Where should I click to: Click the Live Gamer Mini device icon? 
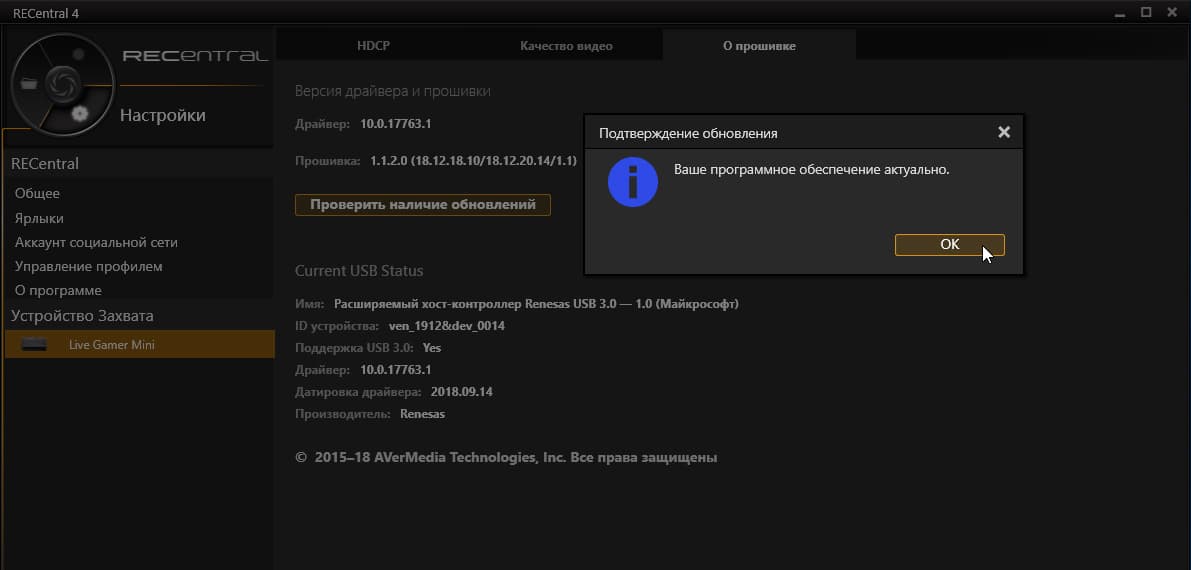coord(34,345)
